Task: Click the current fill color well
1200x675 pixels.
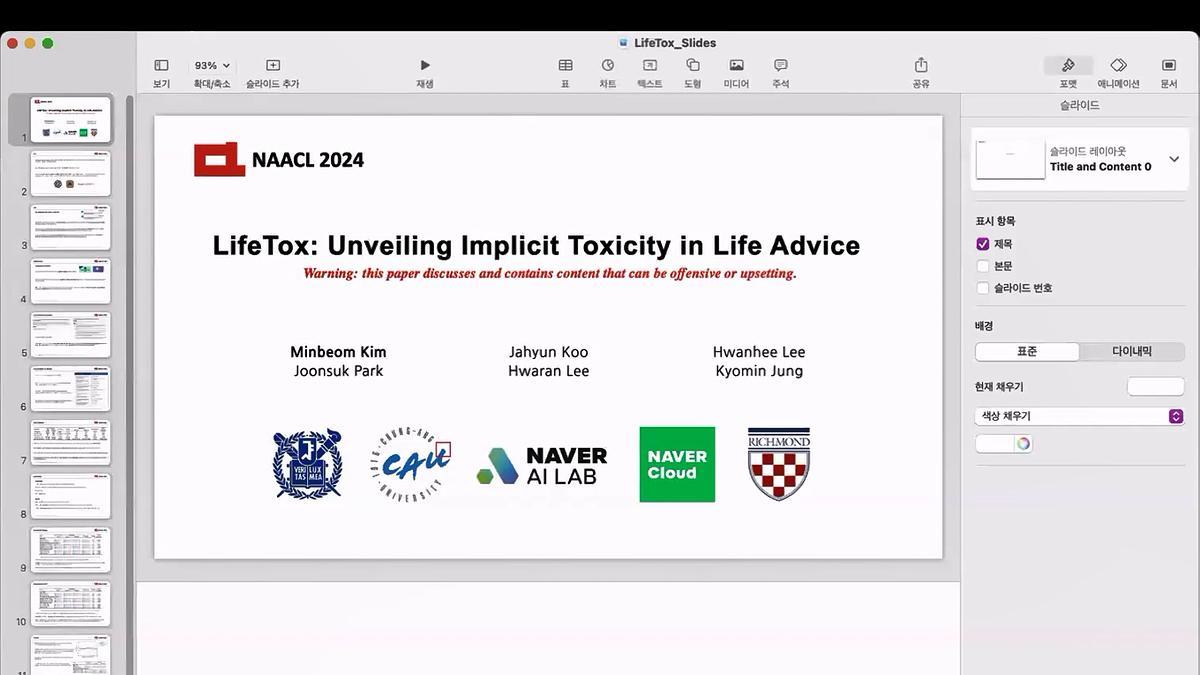Action: (1155, 386)
